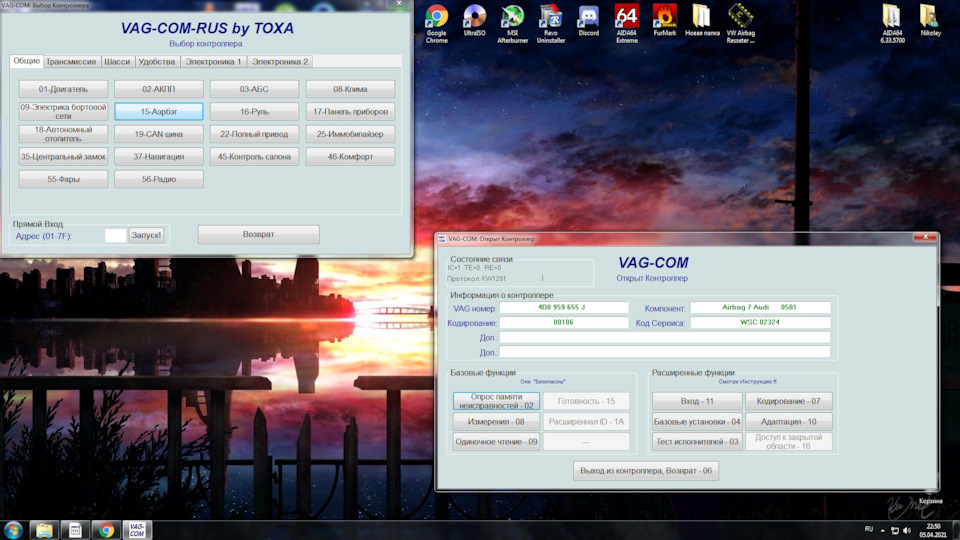Switch to the Трансмиссия tab
Image resolution: width=960 pixels, height=540 pixels.
click(71, 62)
